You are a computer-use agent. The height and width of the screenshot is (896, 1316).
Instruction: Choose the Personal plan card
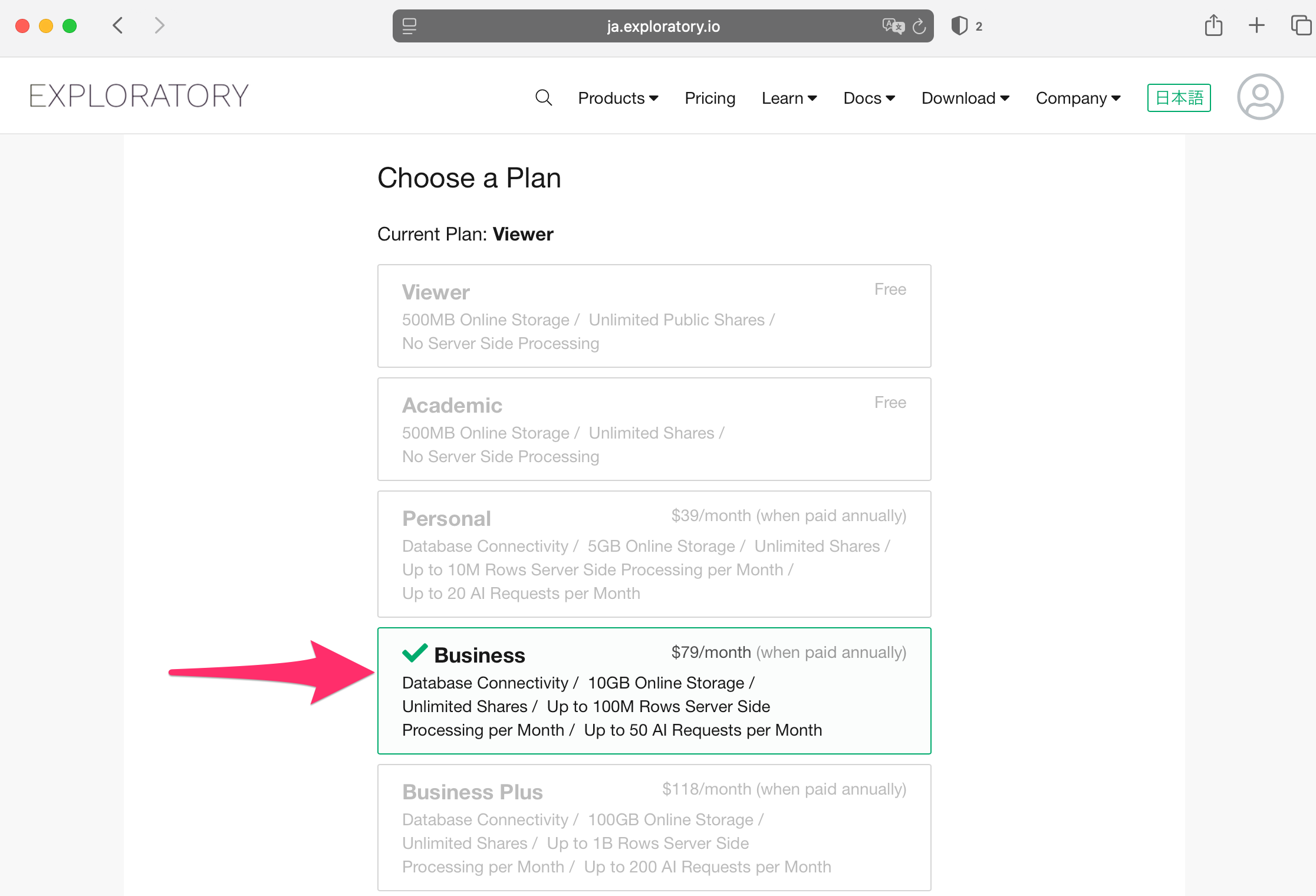pos(654,554)
